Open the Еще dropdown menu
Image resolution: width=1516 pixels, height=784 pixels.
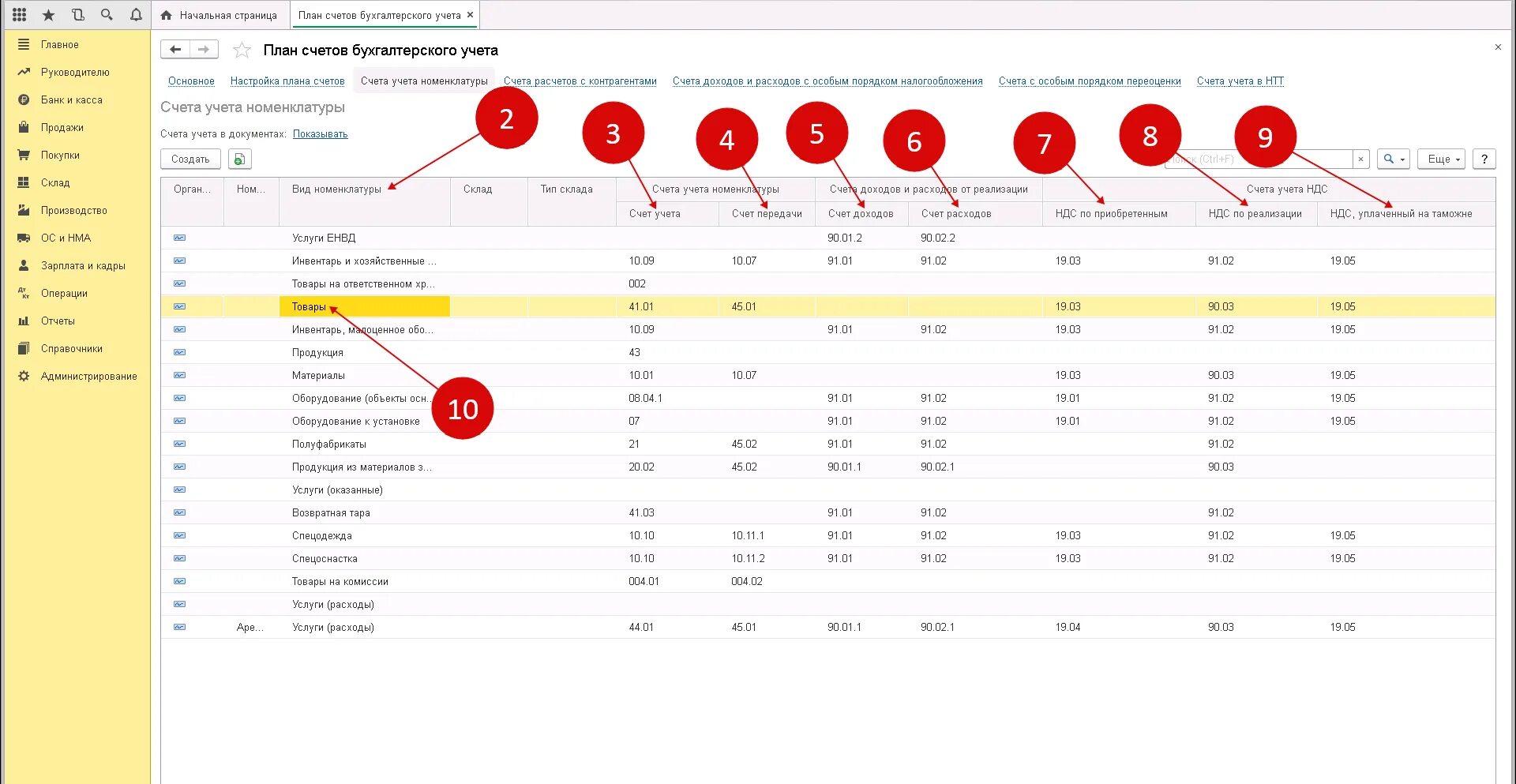click(1442, 159)
